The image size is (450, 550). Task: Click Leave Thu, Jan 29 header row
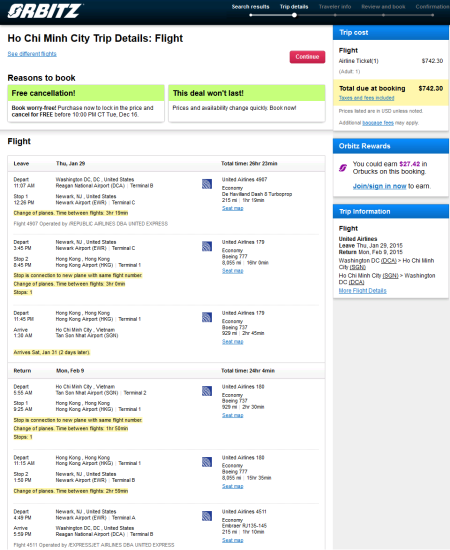tap(166, 163)
